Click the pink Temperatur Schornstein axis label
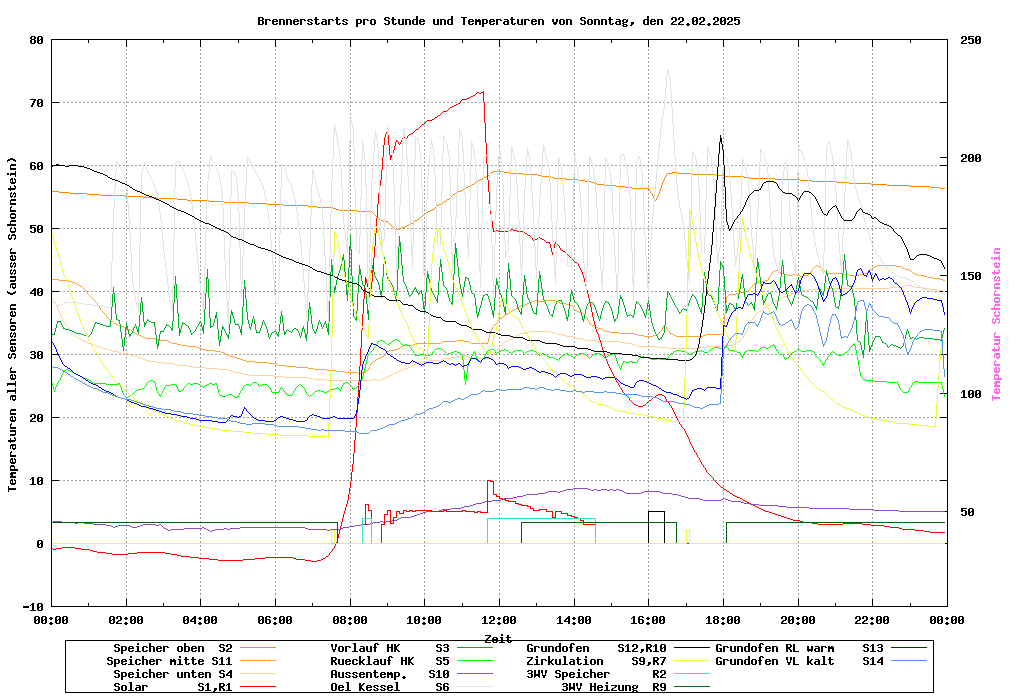 click(x=996, y=324)
